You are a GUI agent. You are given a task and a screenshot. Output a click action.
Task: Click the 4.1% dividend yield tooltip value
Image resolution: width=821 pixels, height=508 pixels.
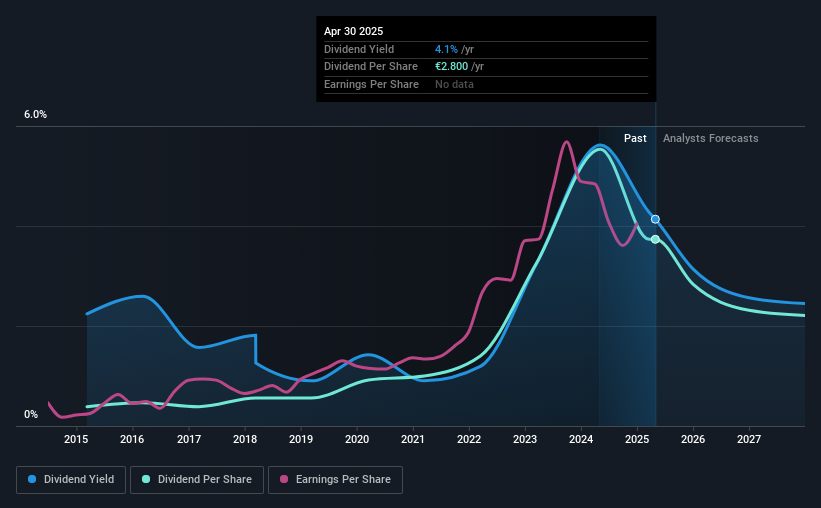[447, 49]
